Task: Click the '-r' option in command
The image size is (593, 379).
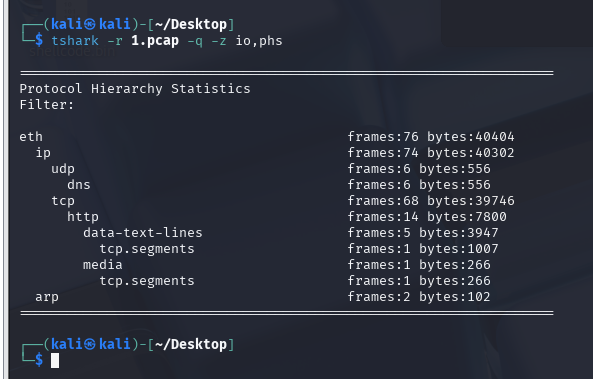Action: (x=115, y=41)
